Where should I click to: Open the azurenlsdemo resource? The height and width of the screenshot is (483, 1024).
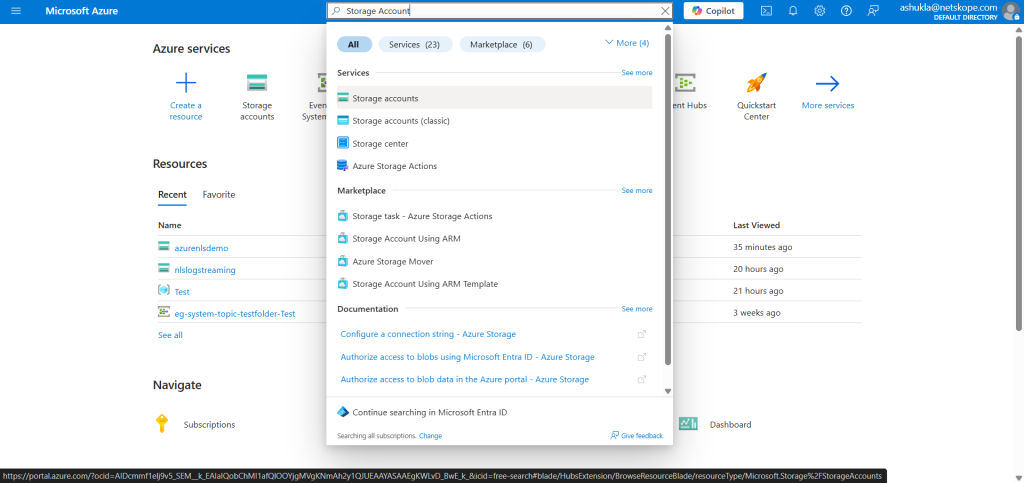(x=201, y=248)
